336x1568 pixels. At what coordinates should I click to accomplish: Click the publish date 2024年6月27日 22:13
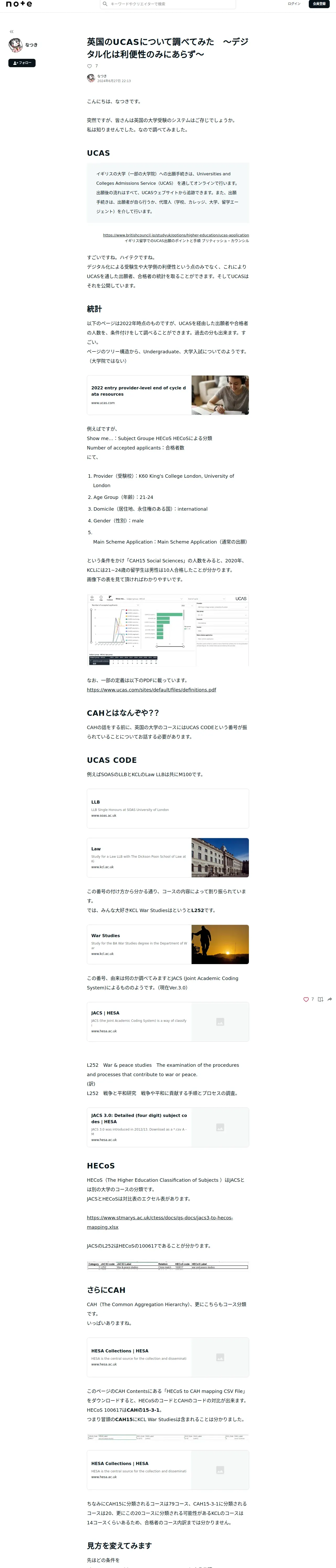point(114,81)
